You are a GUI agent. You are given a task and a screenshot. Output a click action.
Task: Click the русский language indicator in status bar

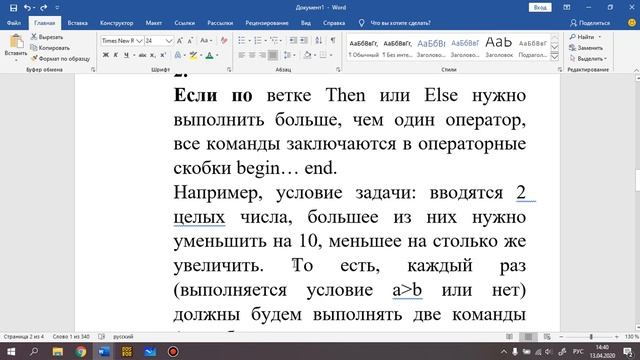click(123, 337)
